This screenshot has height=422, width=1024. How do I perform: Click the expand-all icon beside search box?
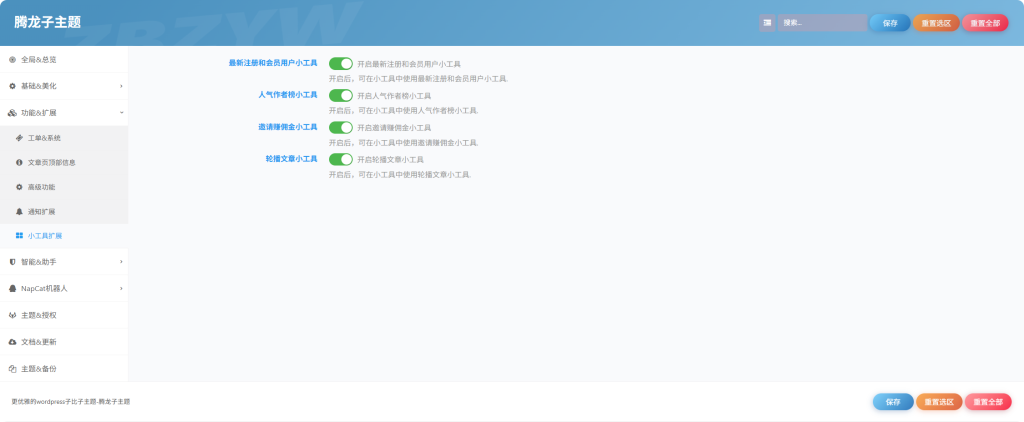767,22
